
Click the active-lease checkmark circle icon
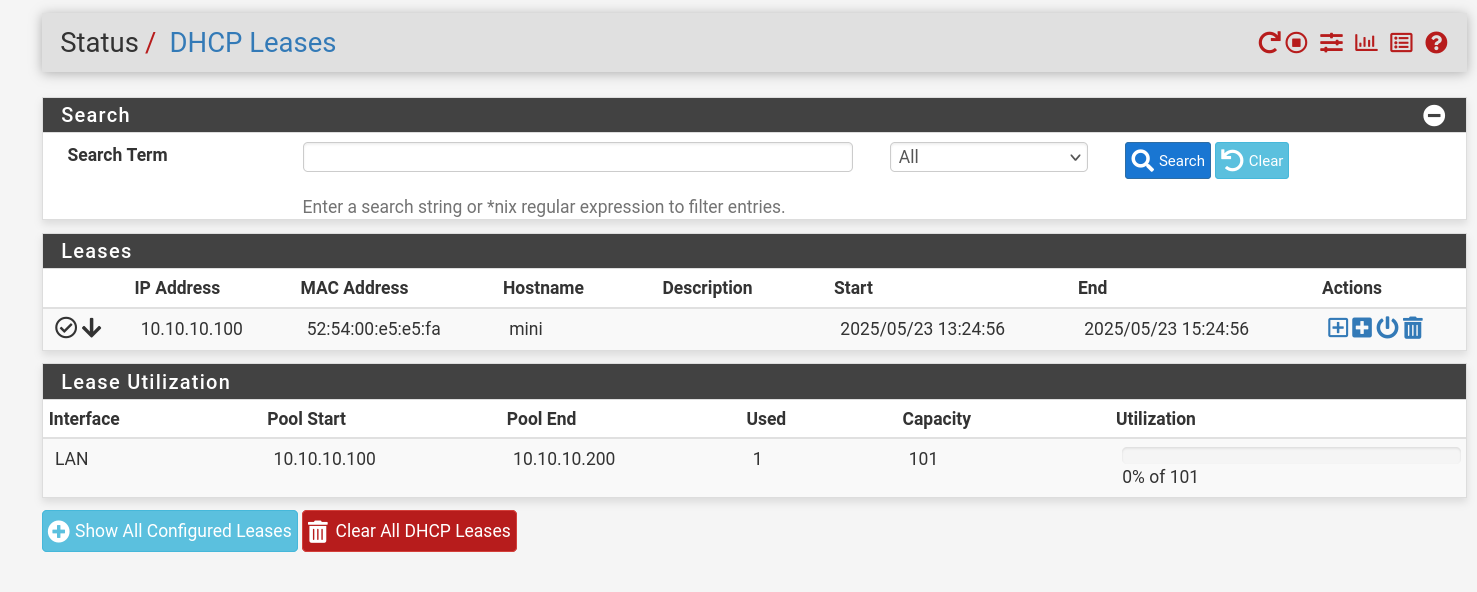pyautogui.click(x=66, y=328)
